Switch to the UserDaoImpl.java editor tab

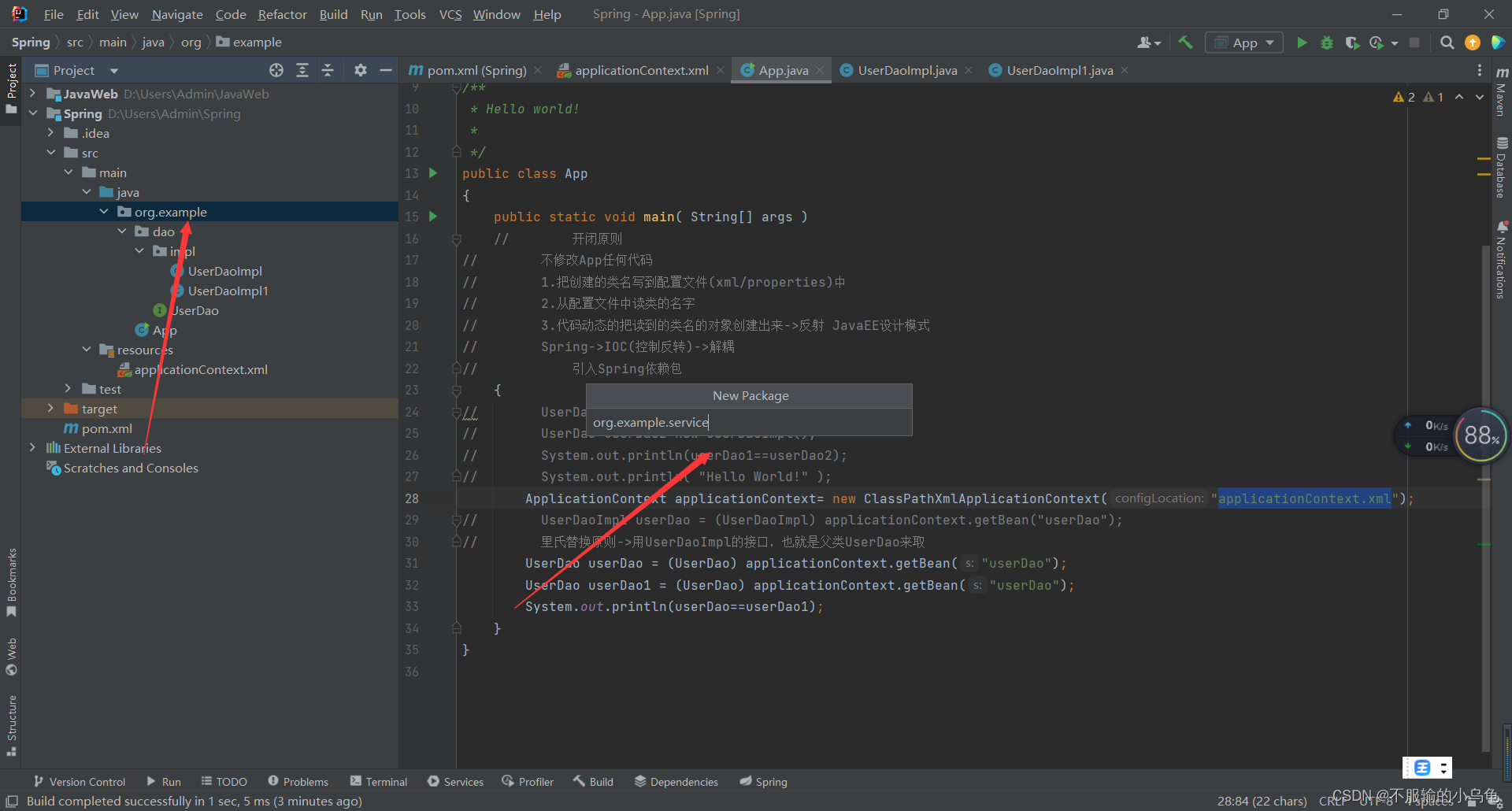907,70
